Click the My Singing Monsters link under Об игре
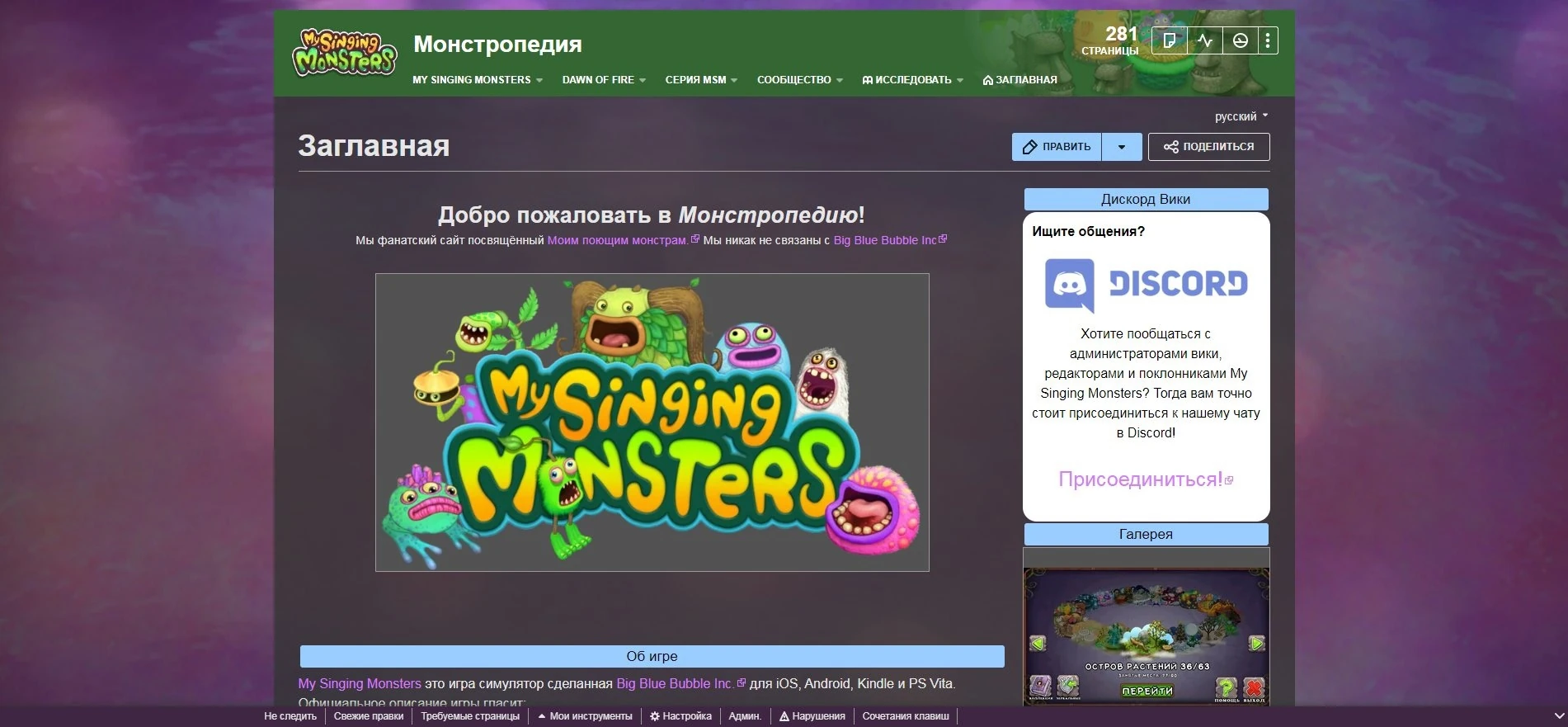This screenshot has height=727, width=1568. tap(360, 684)
